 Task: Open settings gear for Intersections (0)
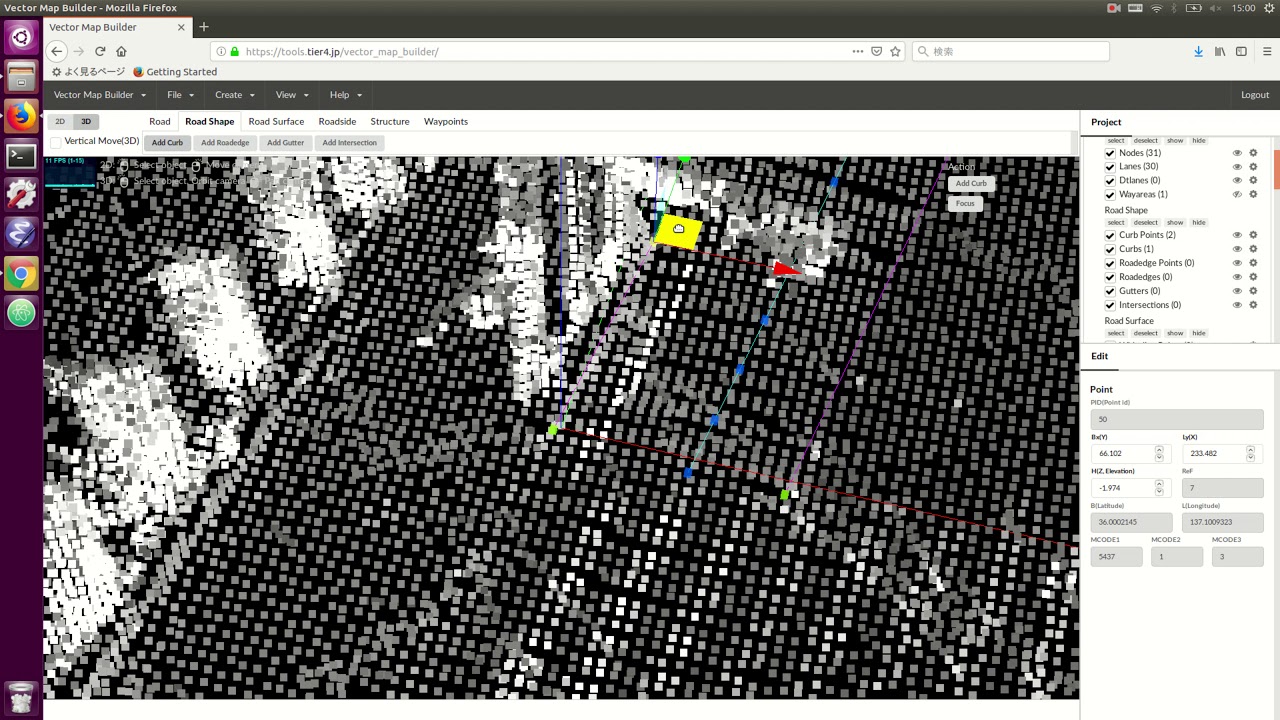(1253, 305)
